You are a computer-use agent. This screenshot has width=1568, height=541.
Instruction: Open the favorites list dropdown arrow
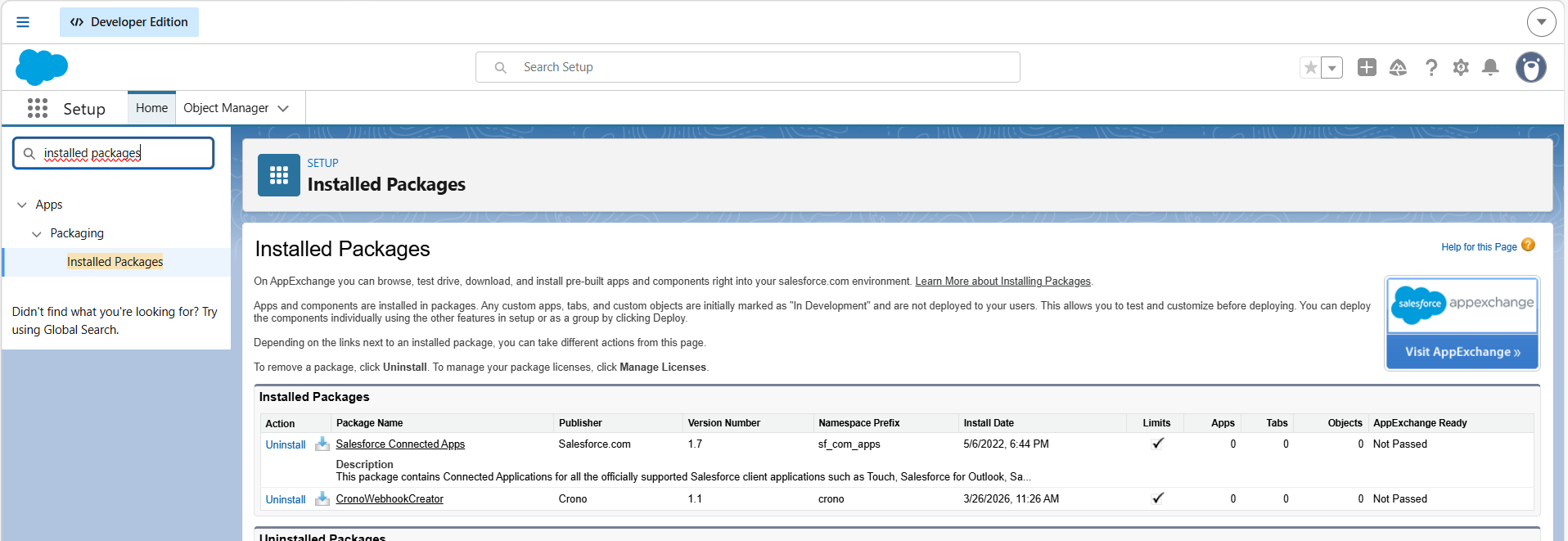pos(1332,68)
